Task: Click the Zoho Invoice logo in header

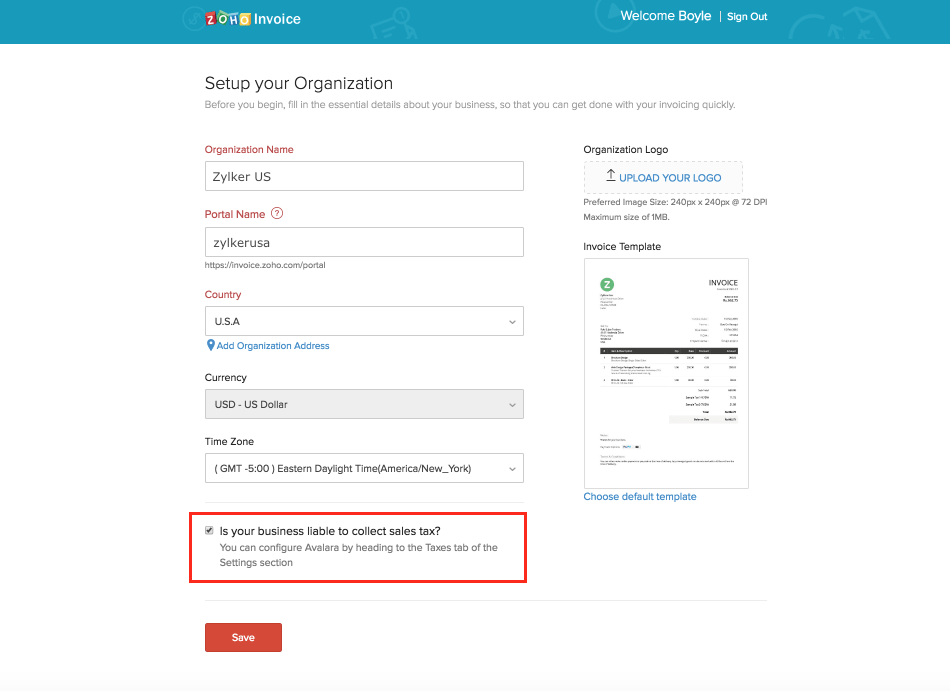Action: (x=252, y=18)
